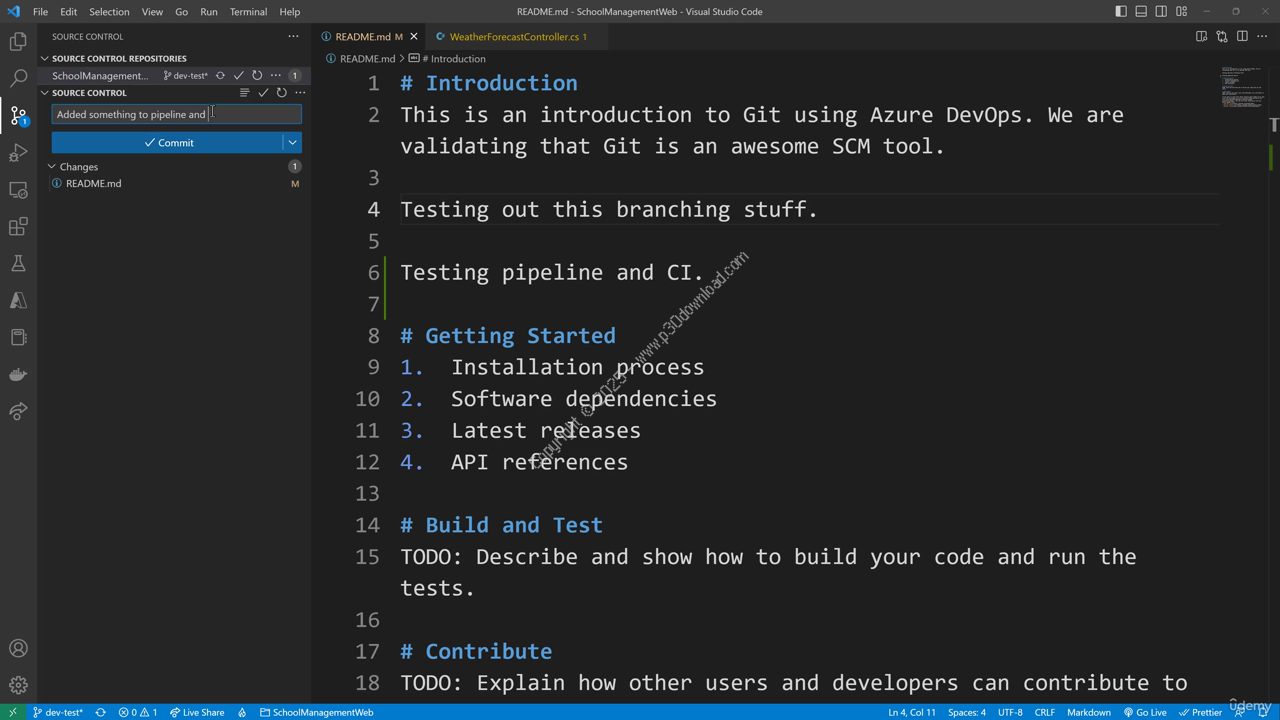Open the Manage gear icon
1280x720 pixels.
18,685
